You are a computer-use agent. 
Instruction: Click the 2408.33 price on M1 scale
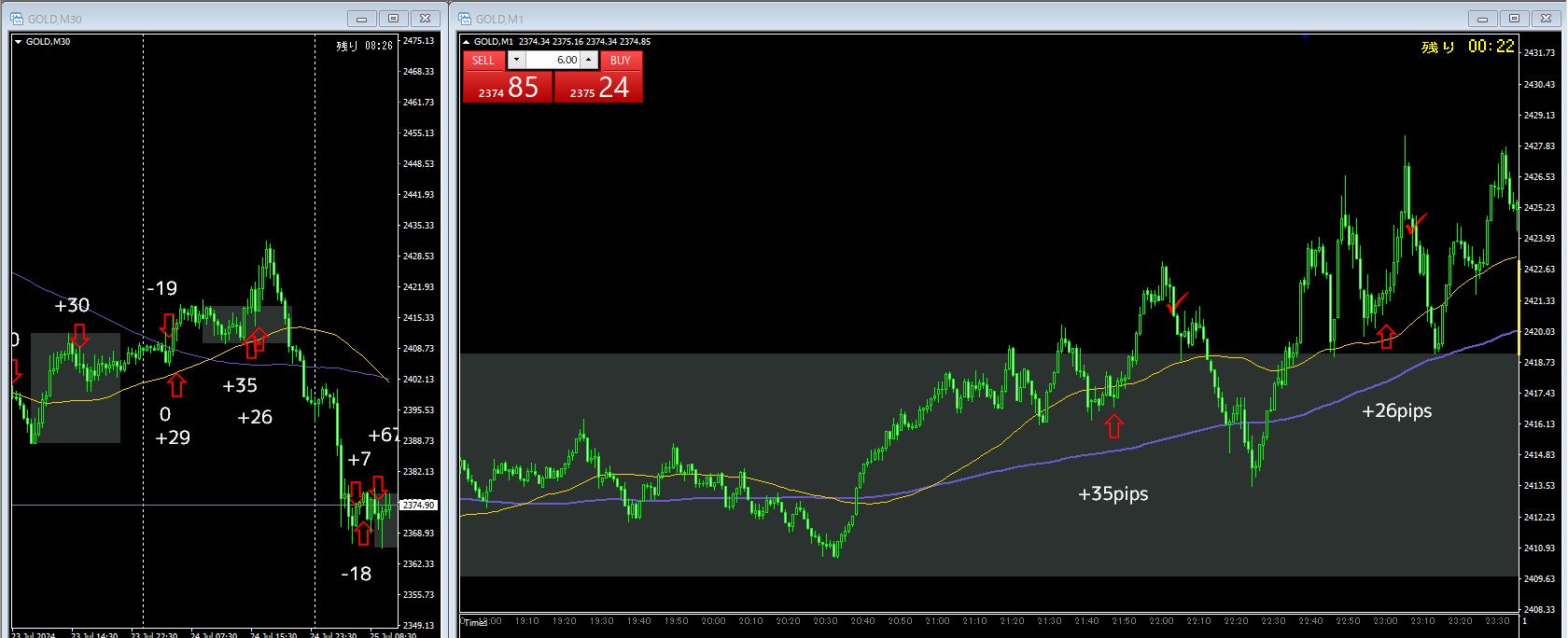click(x=1539, y=609)
